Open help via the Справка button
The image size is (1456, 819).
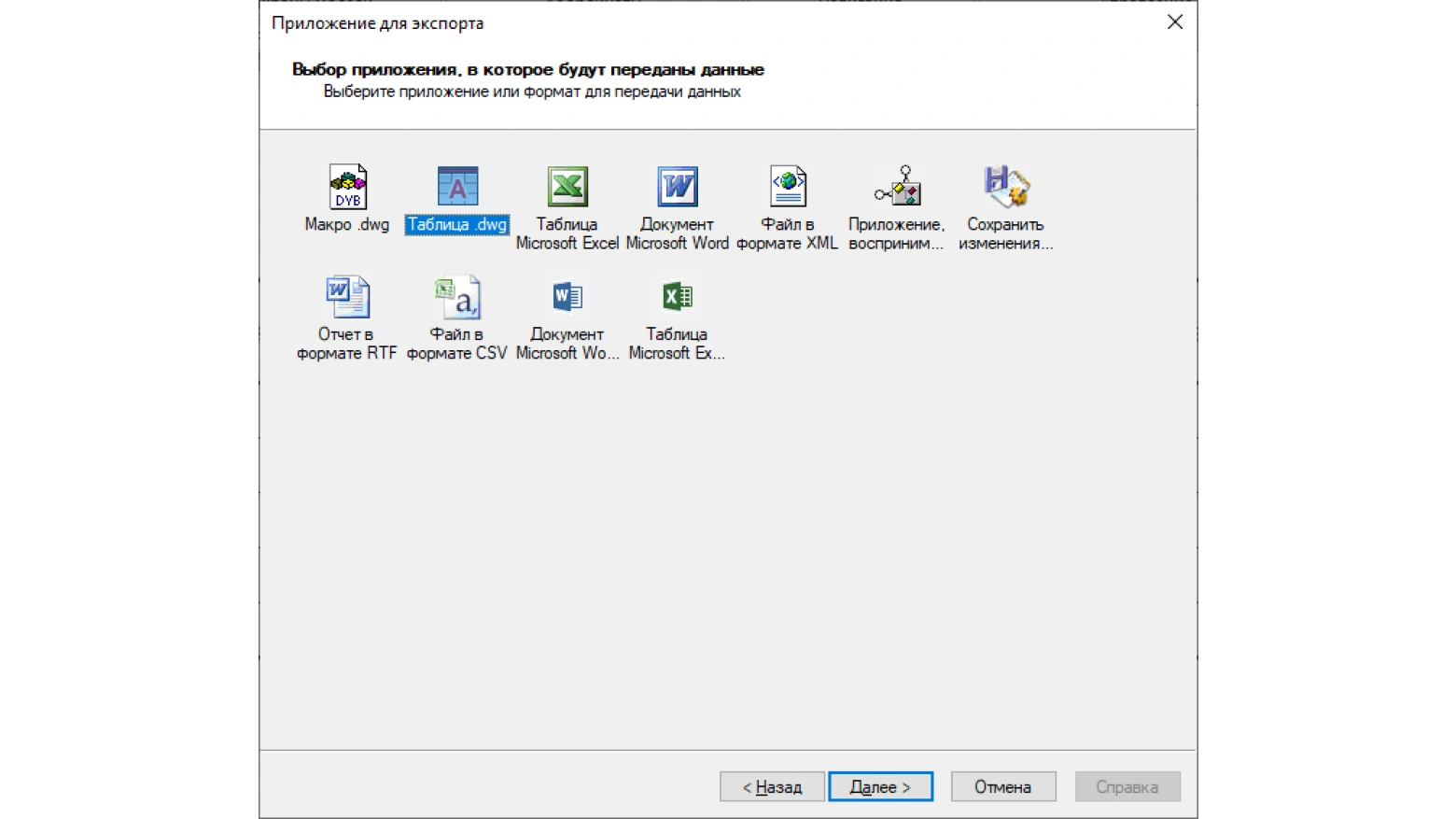pos(1127,787)
